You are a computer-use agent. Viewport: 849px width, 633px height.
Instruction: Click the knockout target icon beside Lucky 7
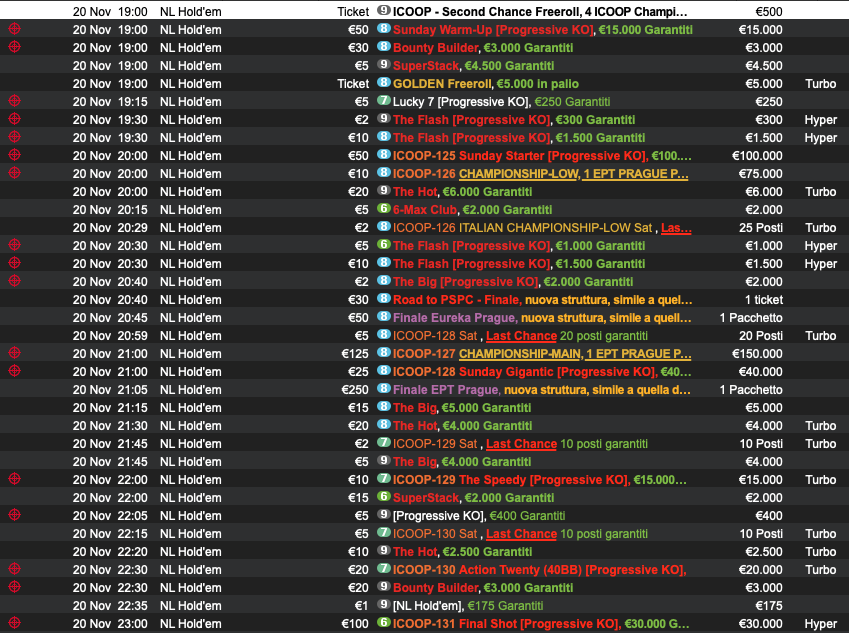(15, 101)
